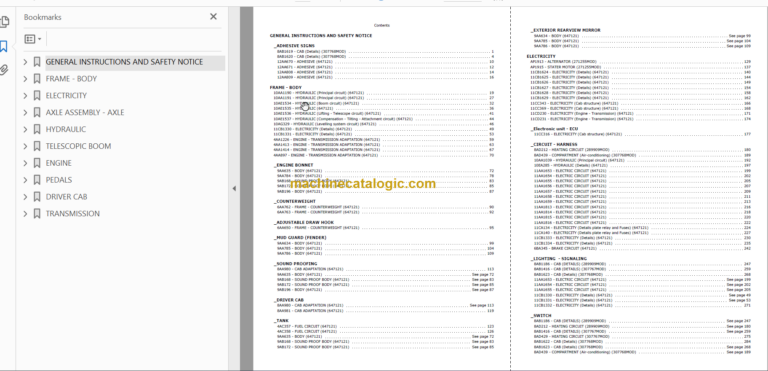This screenshot has width=768, height=371.
Task: Open the page thumbnails panel icon
Action: [4, 22]
